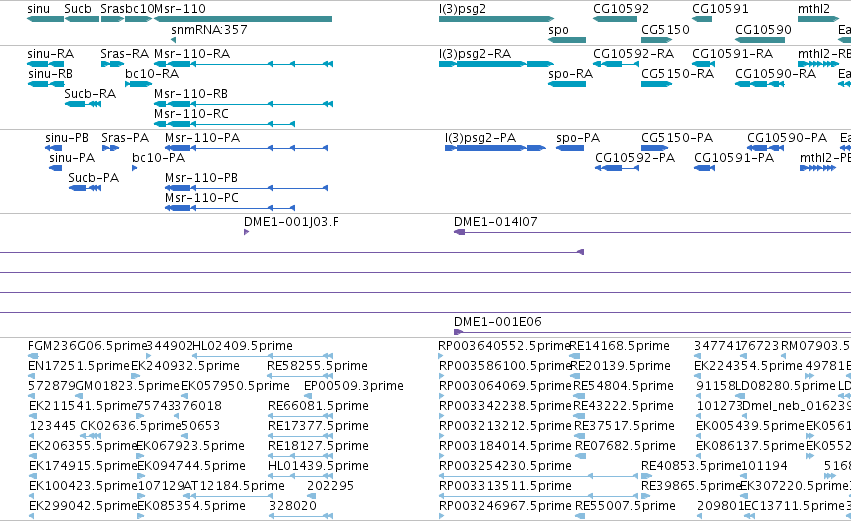This screenshot has width=851, height=521.
Task: Open the CG10590-PA protein label
Action: click(787, 138)
